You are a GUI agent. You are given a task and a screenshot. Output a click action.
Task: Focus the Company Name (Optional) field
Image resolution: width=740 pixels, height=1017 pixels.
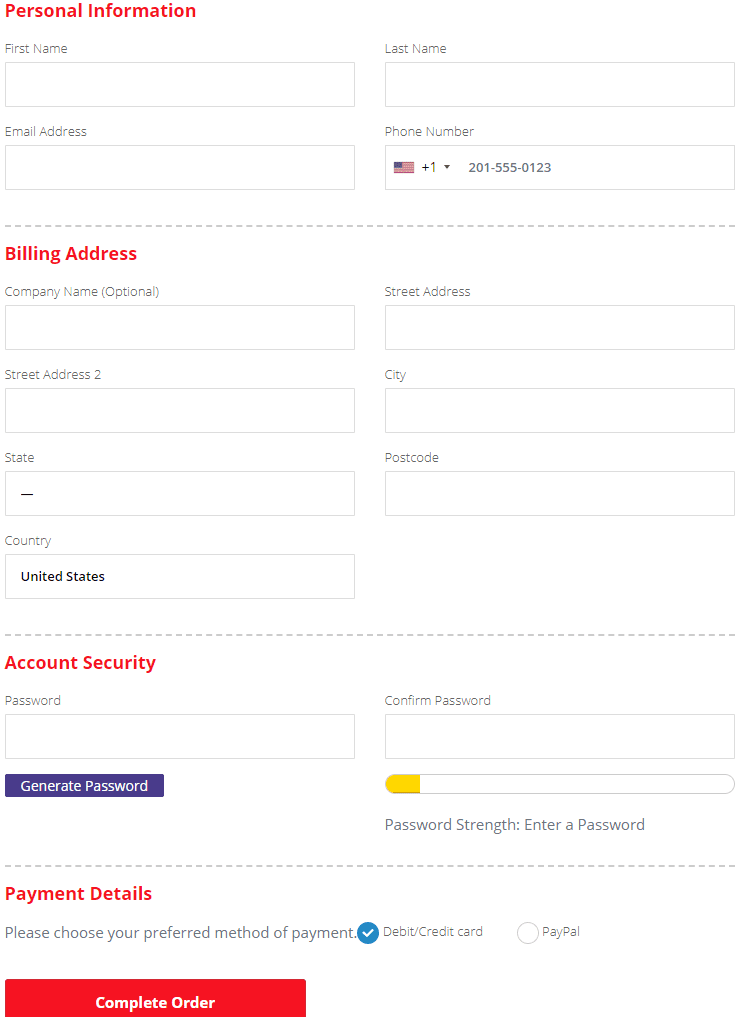click(x=180, y=328)
